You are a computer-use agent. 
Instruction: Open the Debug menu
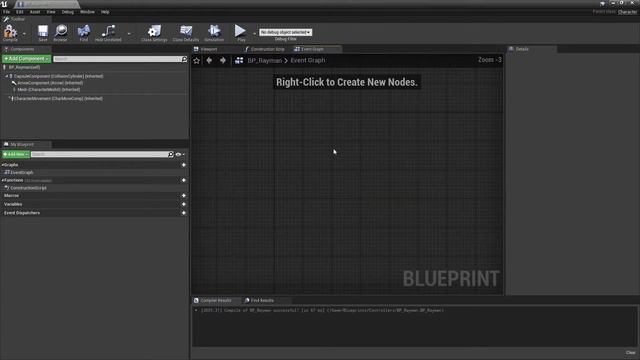pos(67,12)
